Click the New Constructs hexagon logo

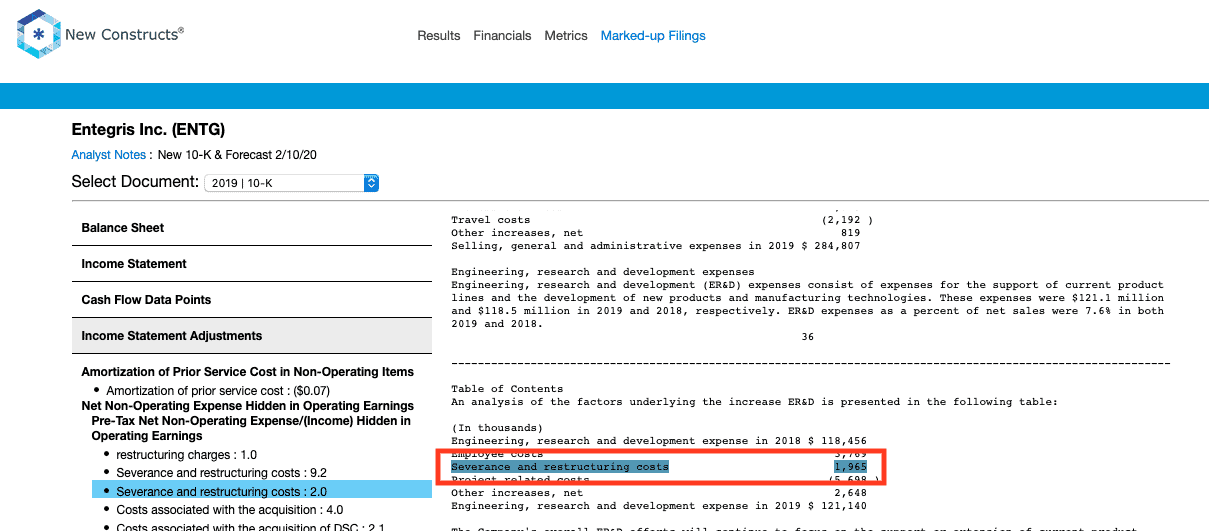(38, 35)
